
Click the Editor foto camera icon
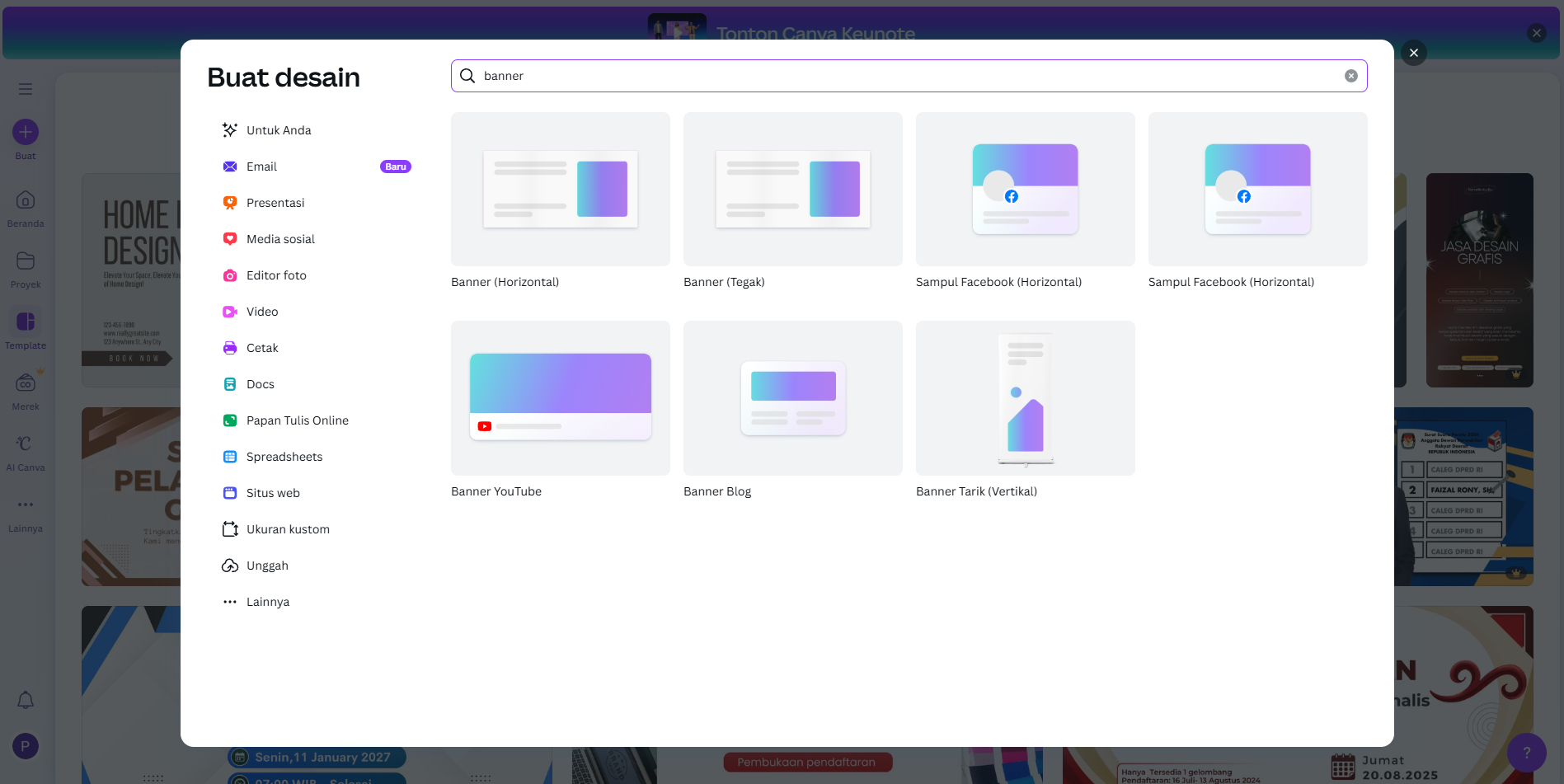click(230, 275)
